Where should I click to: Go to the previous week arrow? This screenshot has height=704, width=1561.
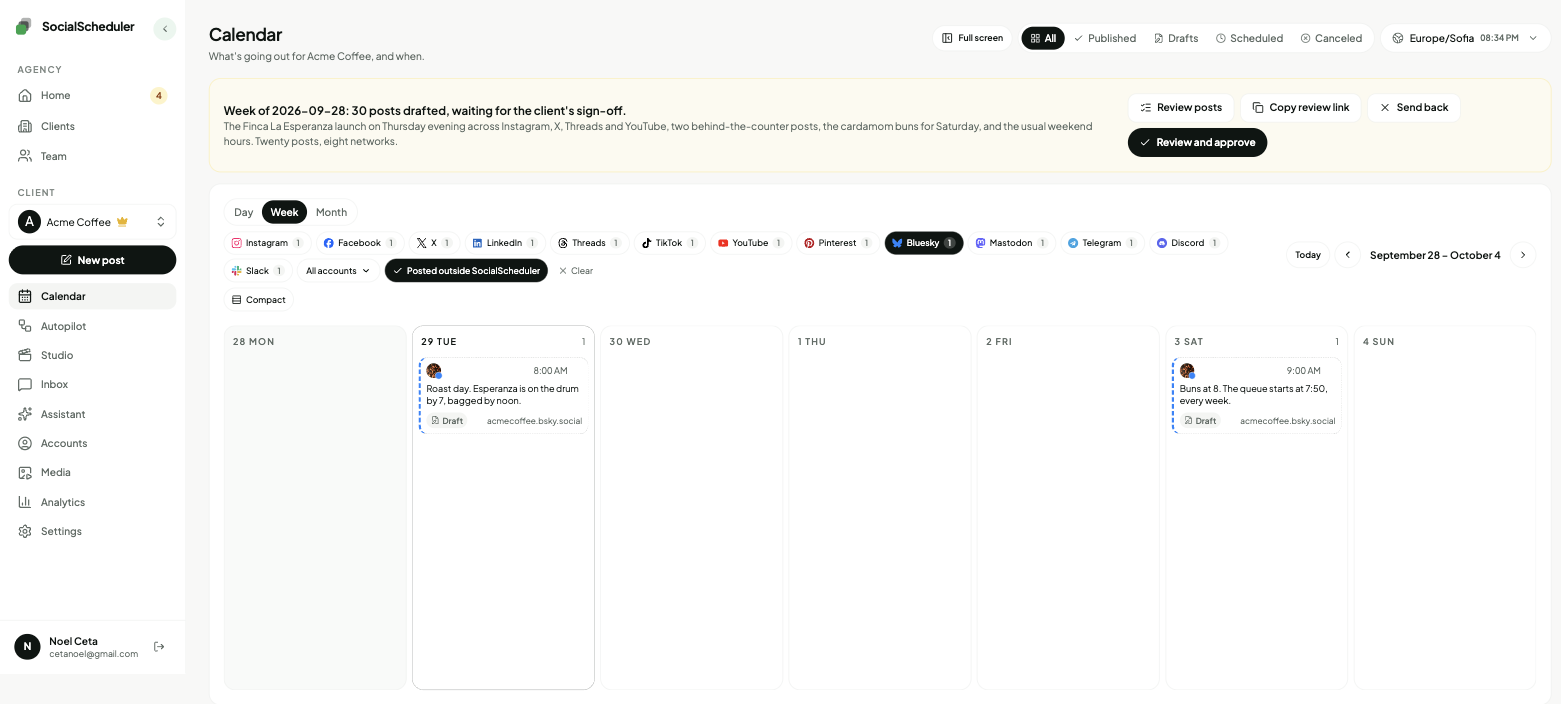pyautogui.click(x=1348, y=255)
